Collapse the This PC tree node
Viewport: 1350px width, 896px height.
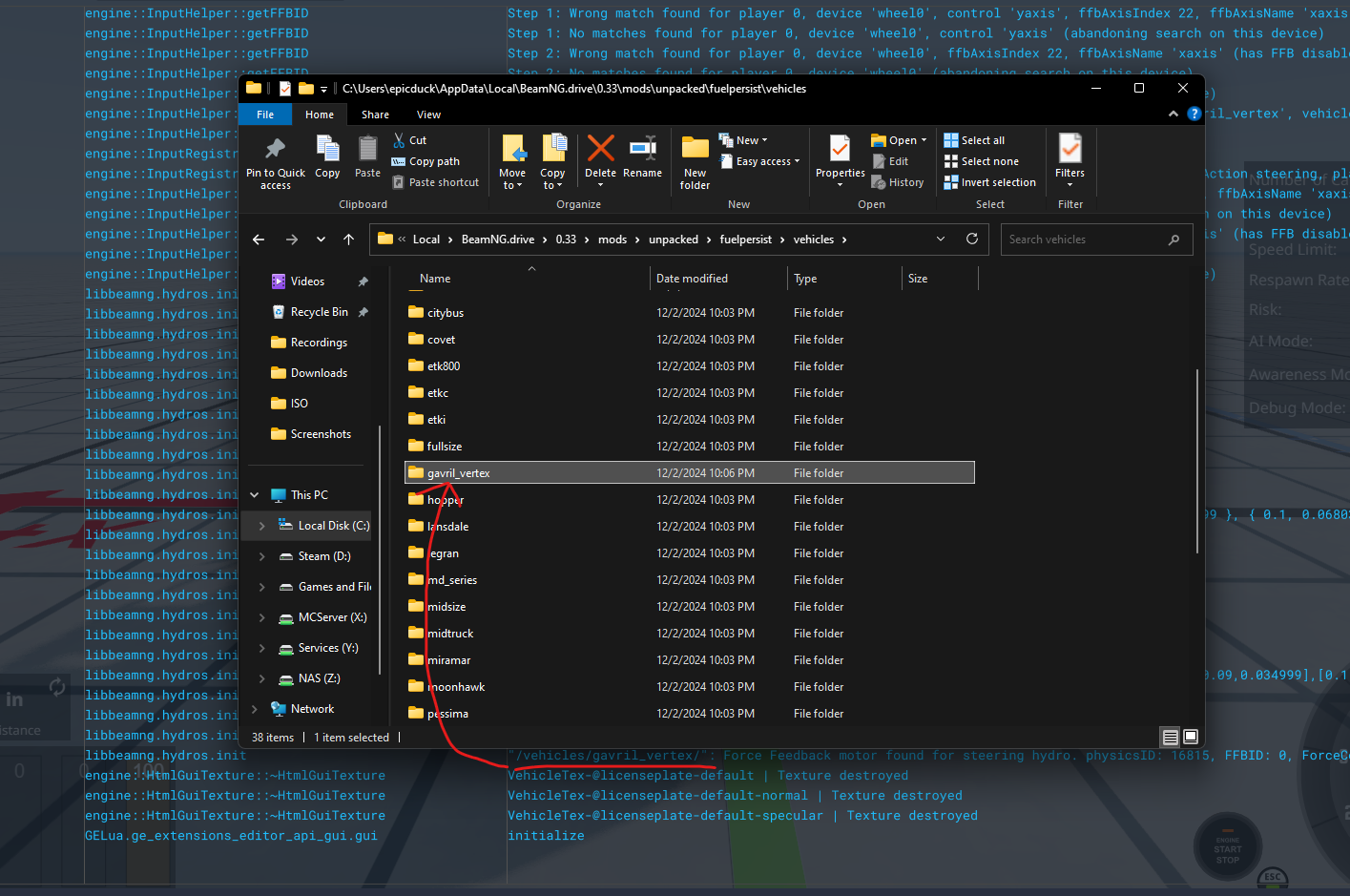pyautogui.click(x=255, y=495)
